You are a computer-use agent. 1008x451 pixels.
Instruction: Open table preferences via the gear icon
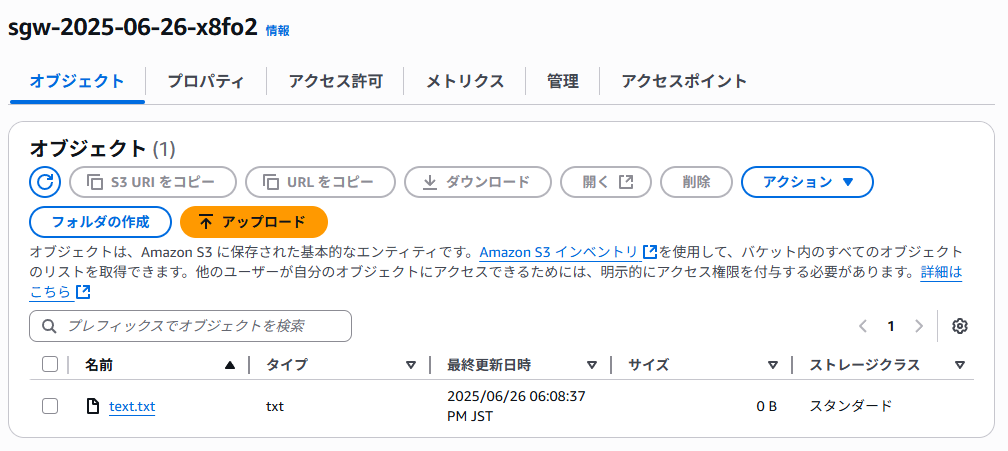pos(960,326)
